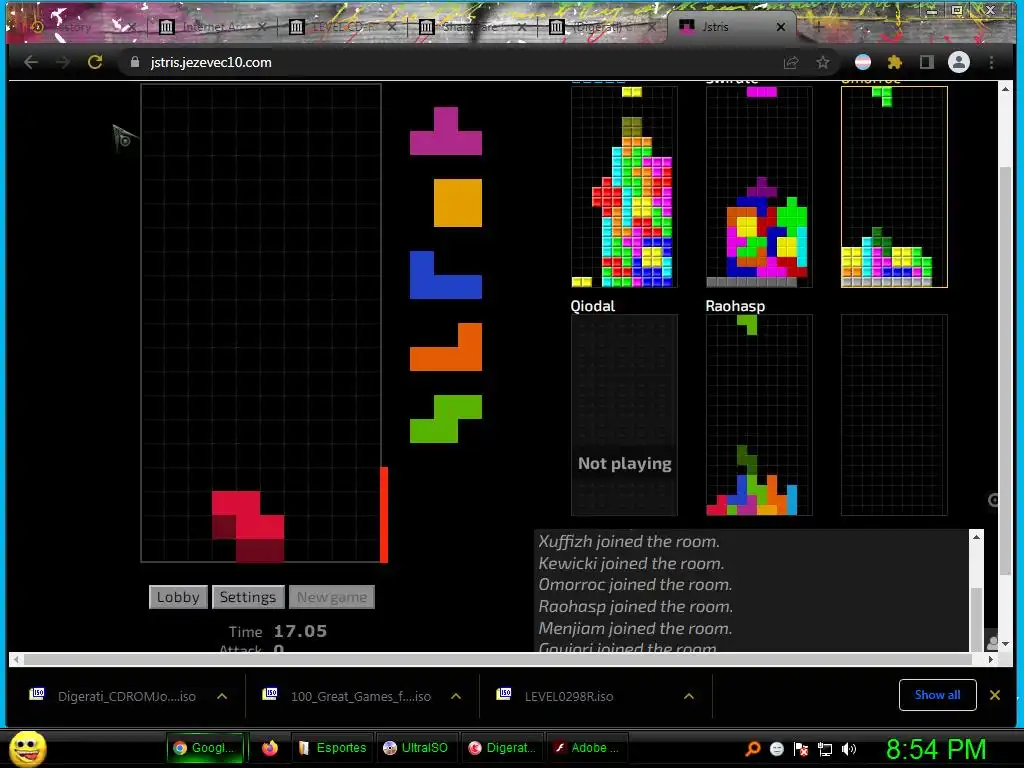Screen dimensions: 1024x768
Task: Click the orange magnifier tray icon
Action: (753, 748)
